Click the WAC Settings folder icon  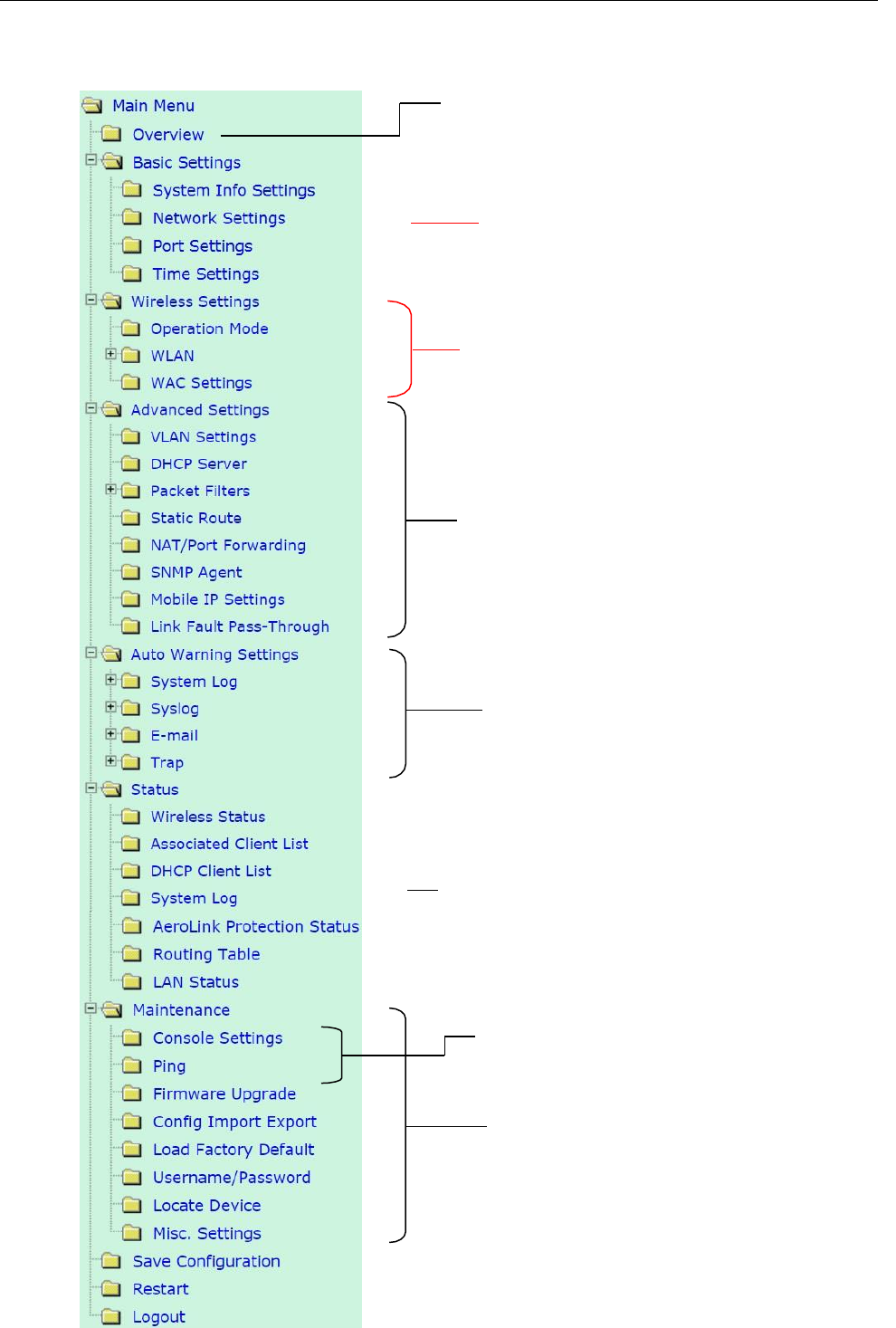[x=131, y=383]
